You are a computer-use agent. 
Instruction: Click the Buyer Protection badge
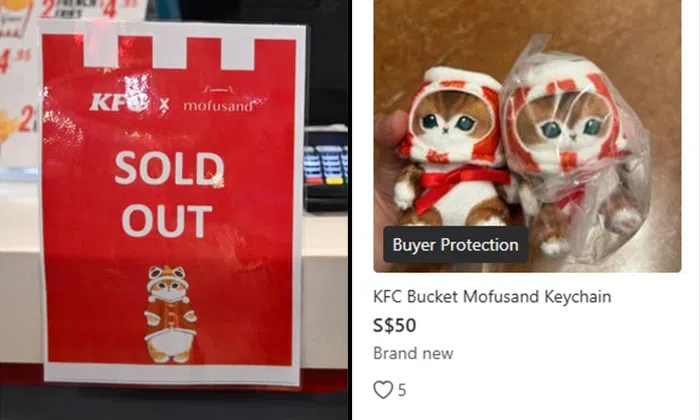tap(455, 245)
